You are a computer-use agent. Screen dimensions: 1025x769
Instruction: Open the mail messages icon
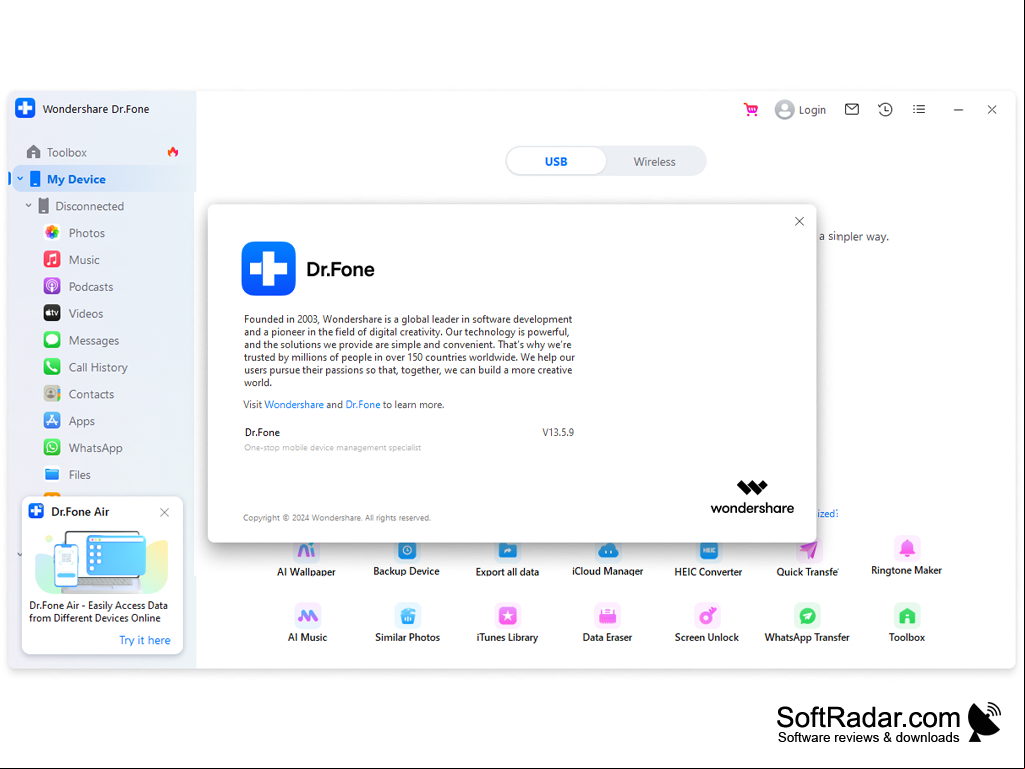pyautogui.click(x=851, y=109)
